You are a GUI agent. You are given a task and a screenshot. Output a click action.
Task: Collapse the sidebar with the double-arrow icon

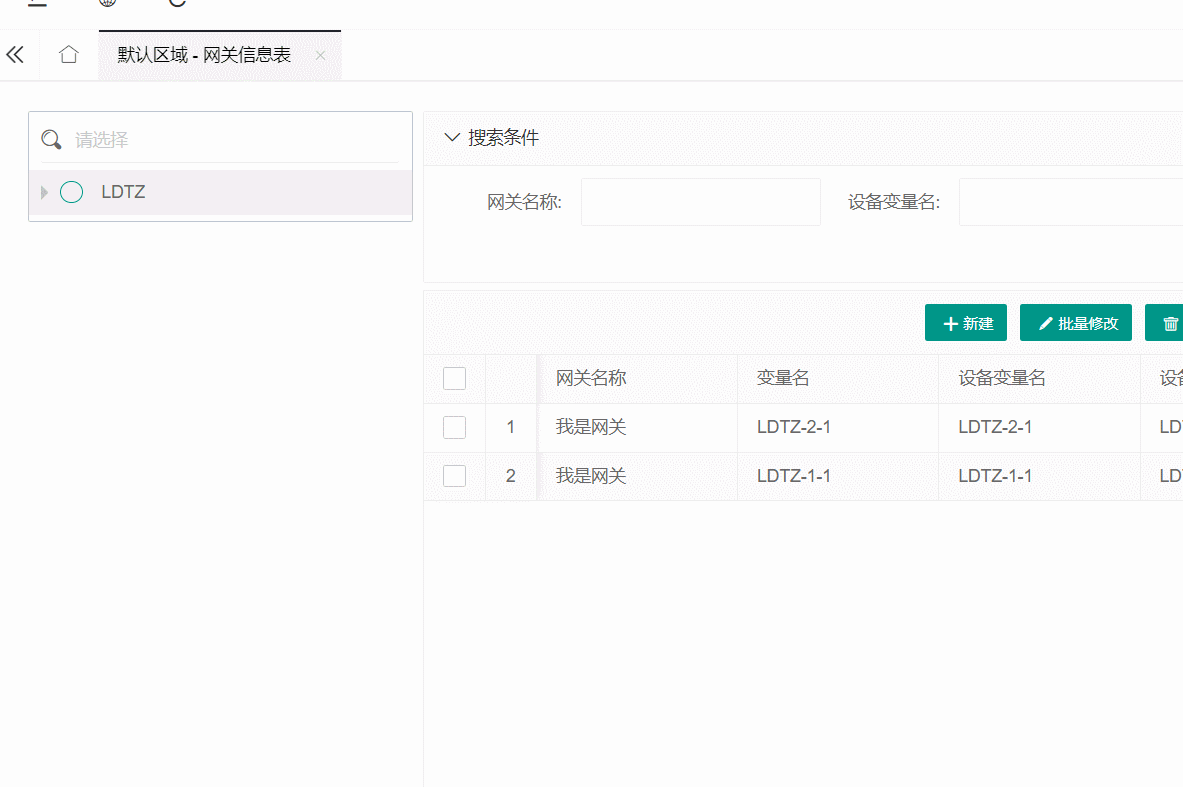point(15,55)
